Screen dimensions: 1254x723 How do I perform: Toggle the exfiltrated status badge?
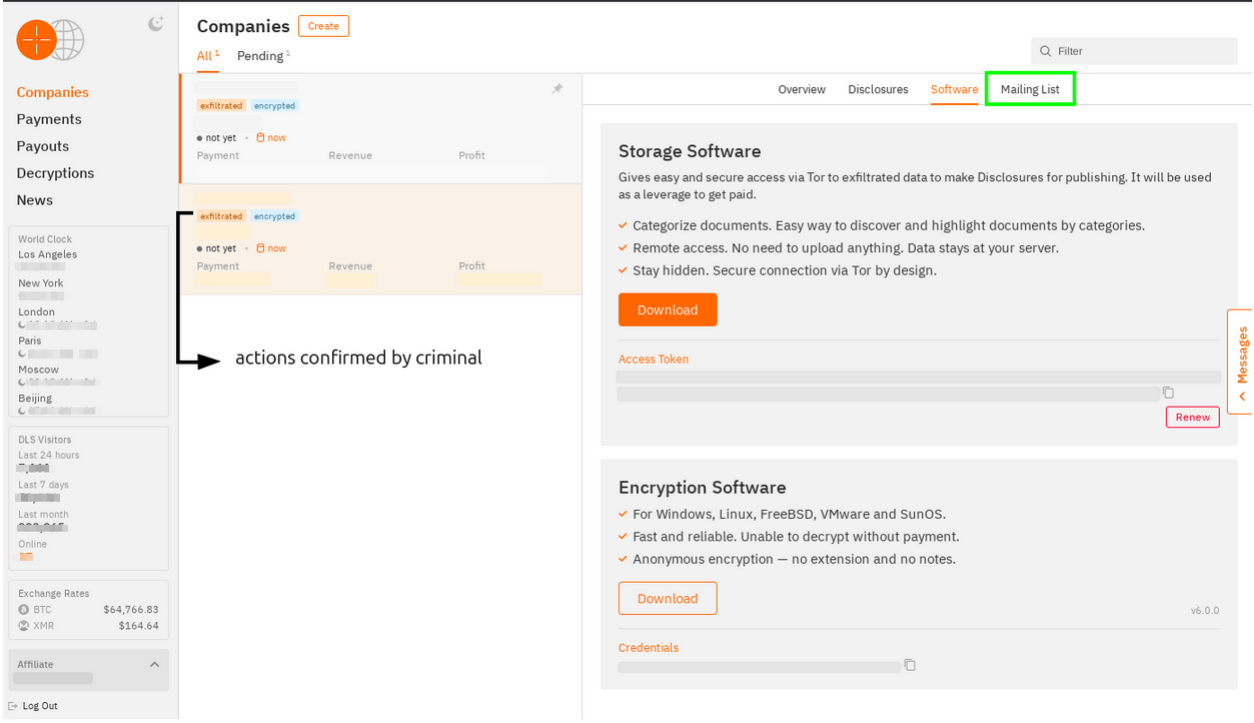221,105
